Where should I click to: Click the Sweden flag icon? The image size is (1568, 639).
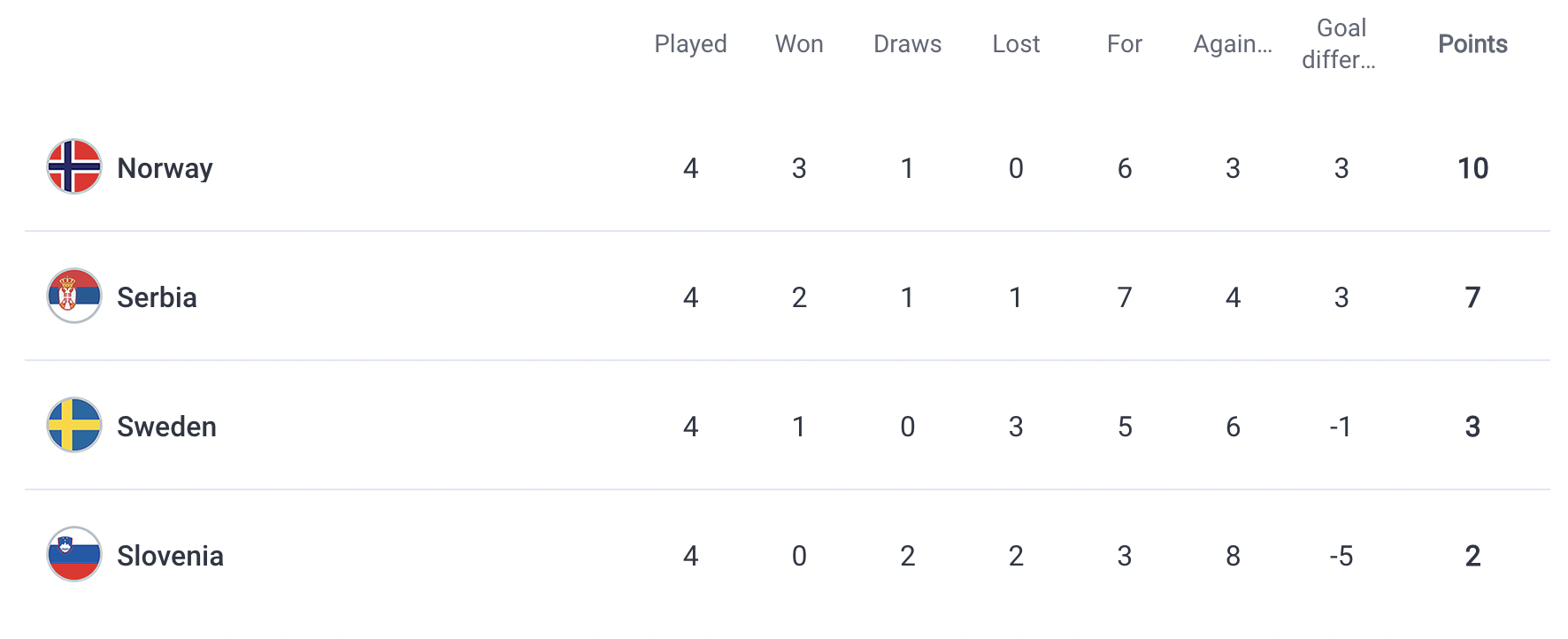pos(74,425)
